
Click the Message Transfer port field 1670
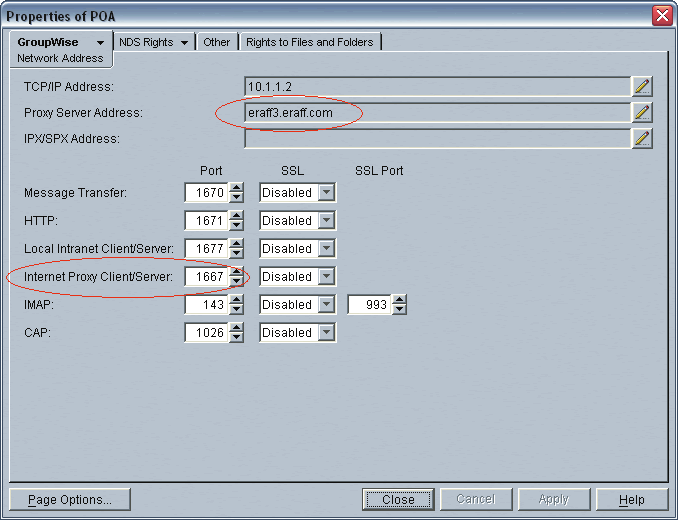point(207,192)
